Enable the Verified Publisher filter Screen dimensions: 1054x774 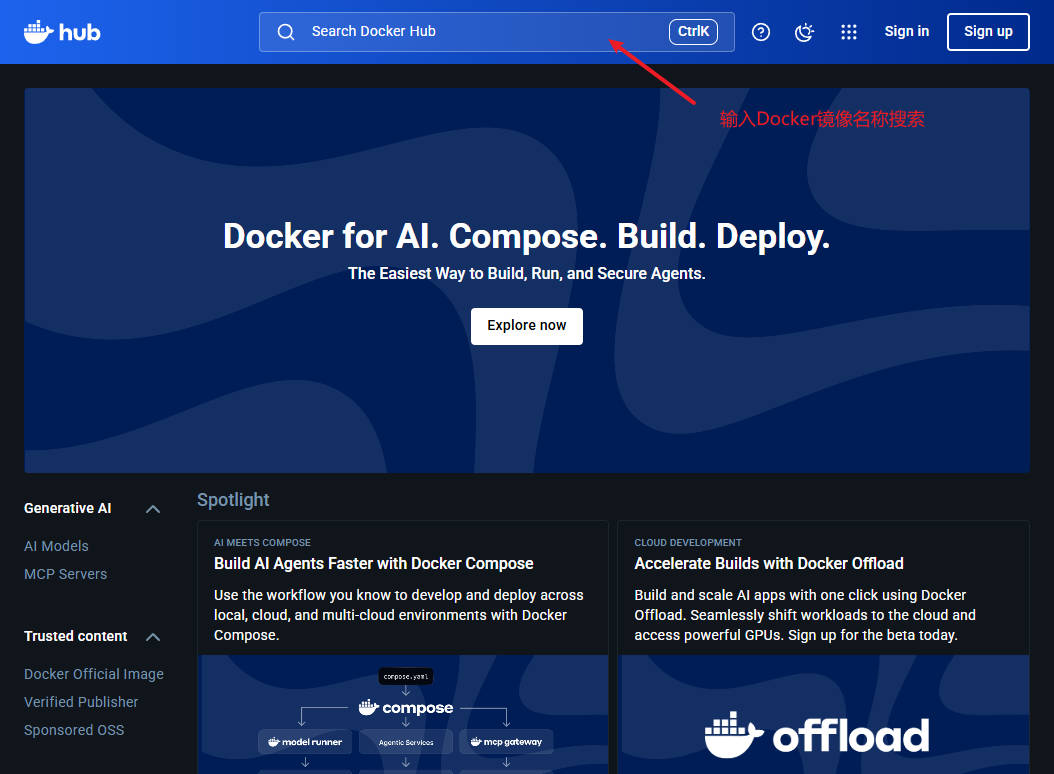81,702
